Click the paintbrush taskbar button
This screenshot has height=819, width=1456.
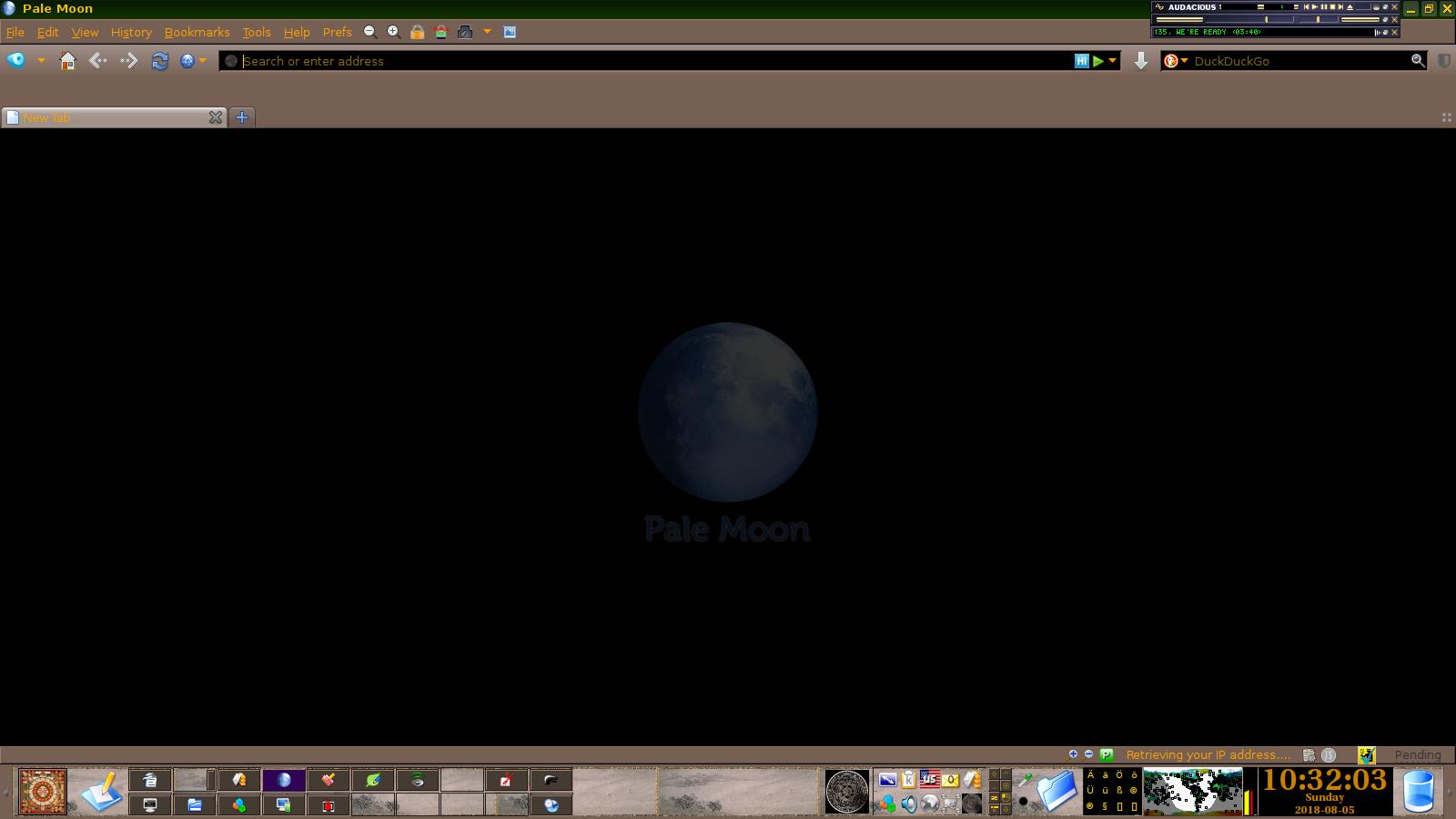coord(329,780)
